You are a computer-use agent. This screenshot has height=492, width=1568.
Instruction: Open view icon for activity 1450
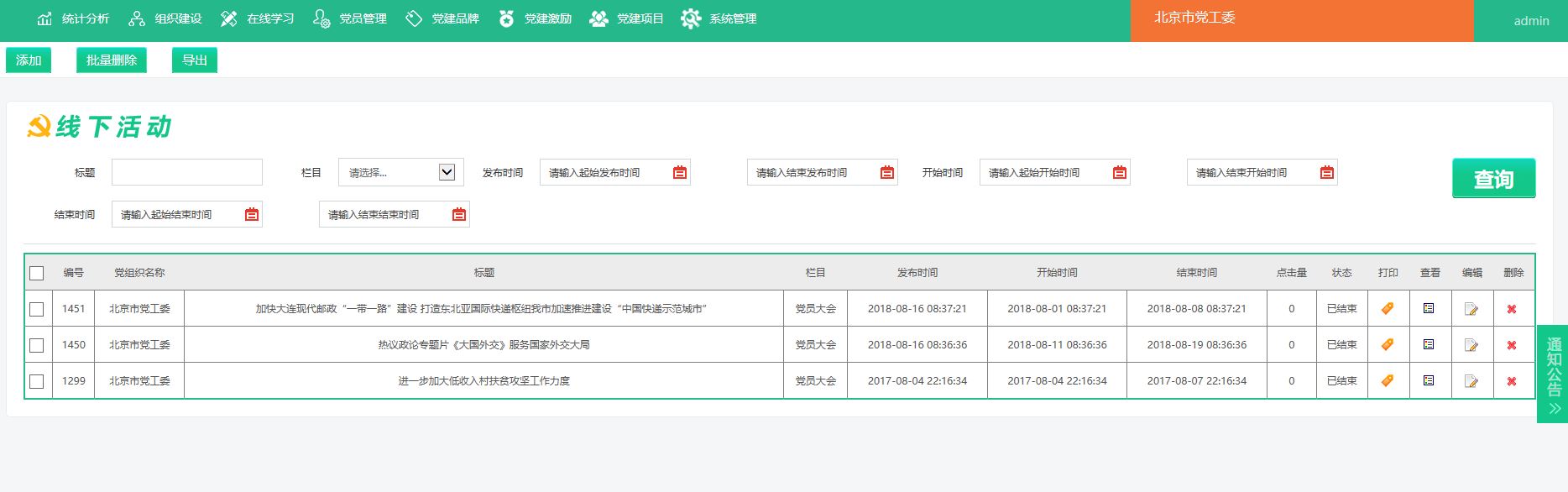tap(1429, 345)
